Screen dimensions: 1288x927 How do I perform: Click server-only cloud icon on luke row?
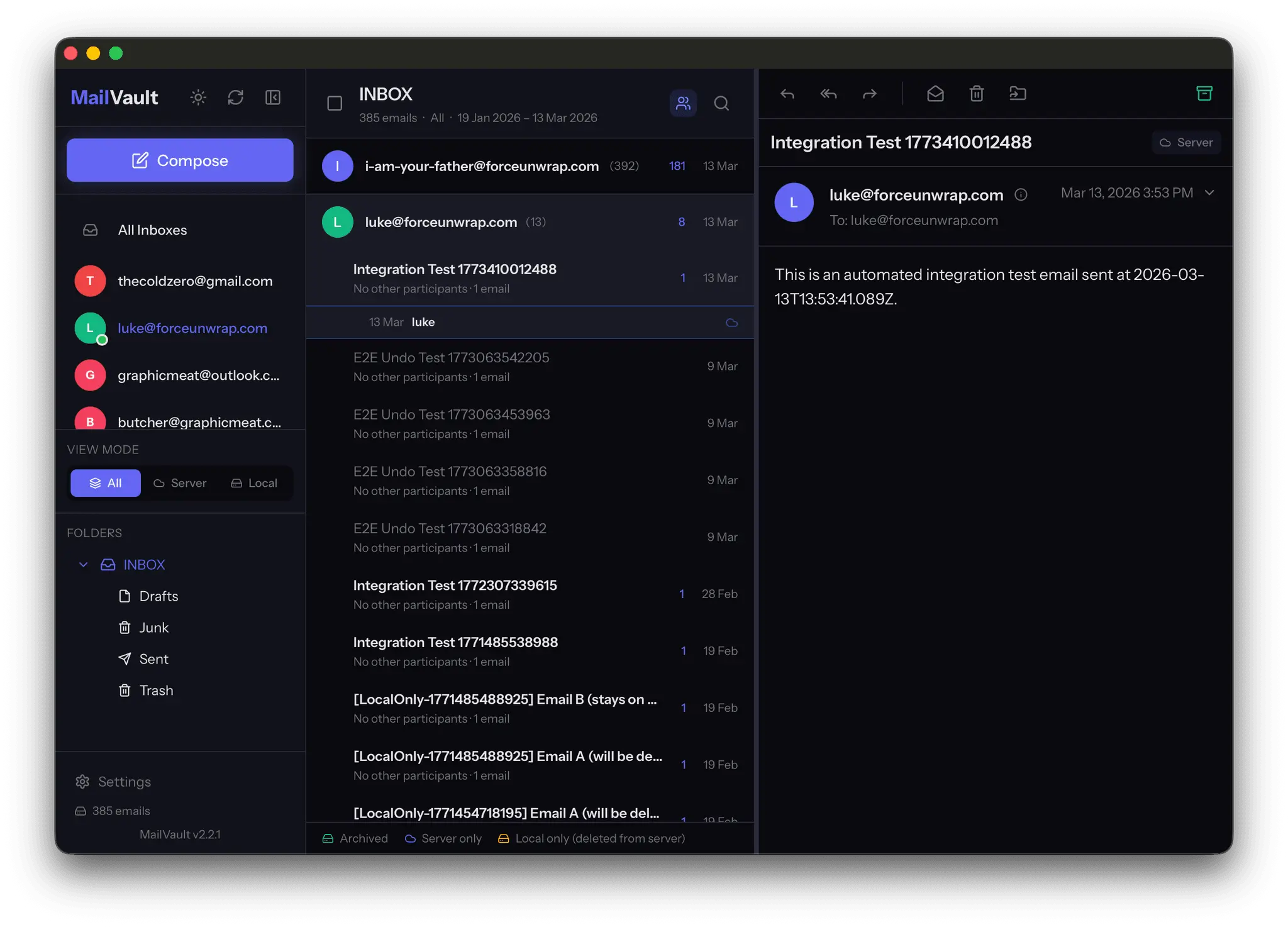point(731,323)
